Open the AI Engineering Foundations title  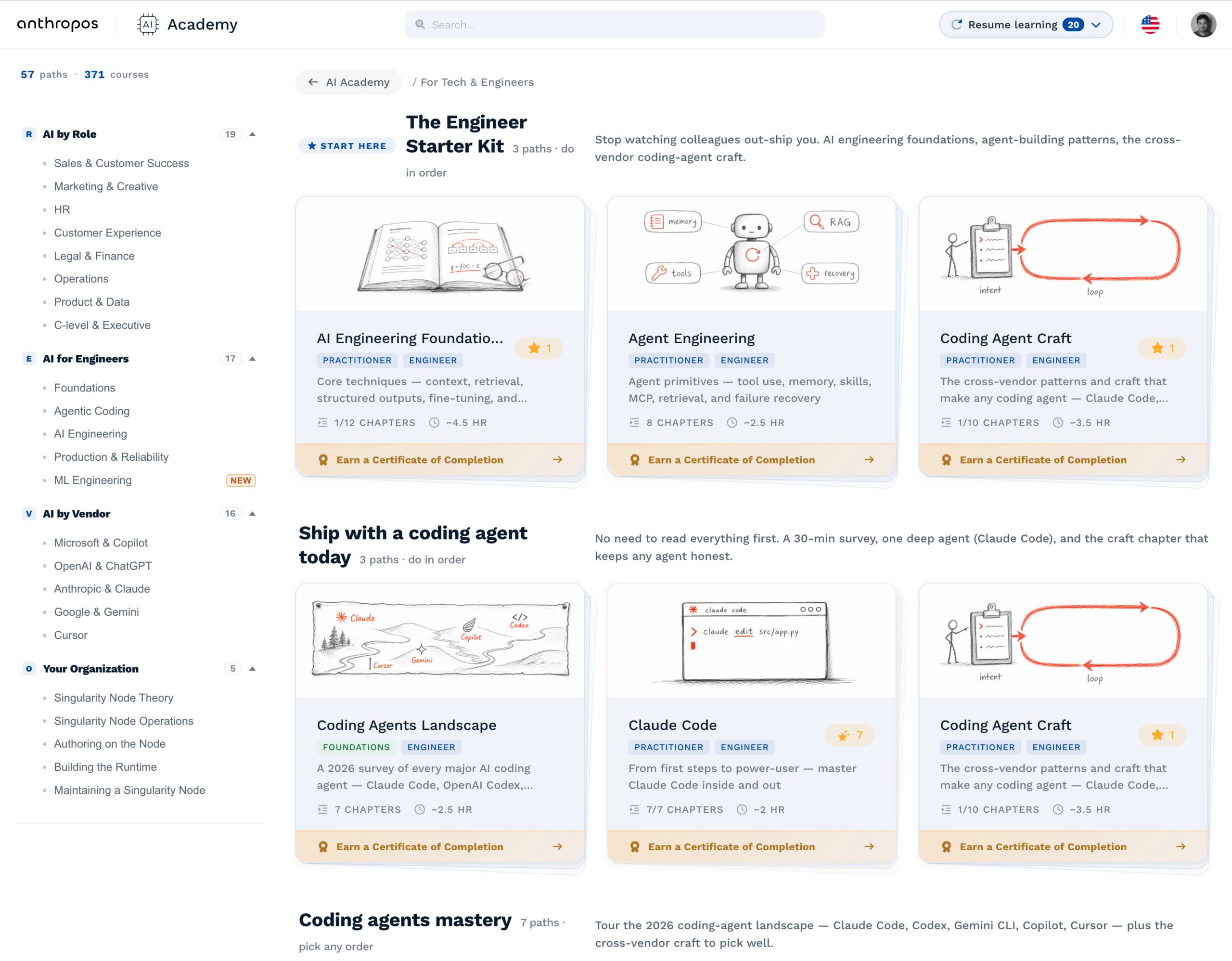point(410,338)
